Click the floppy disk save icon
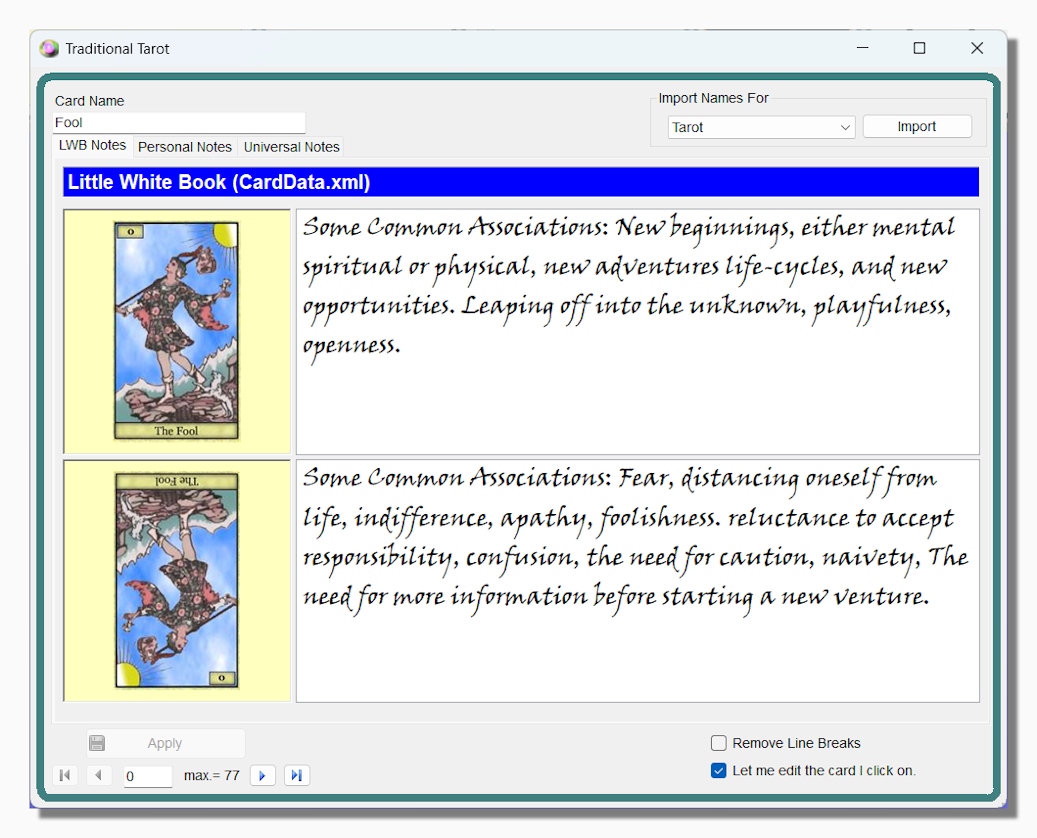Viewport: 1037px width, 838px height. click(97, 743)
